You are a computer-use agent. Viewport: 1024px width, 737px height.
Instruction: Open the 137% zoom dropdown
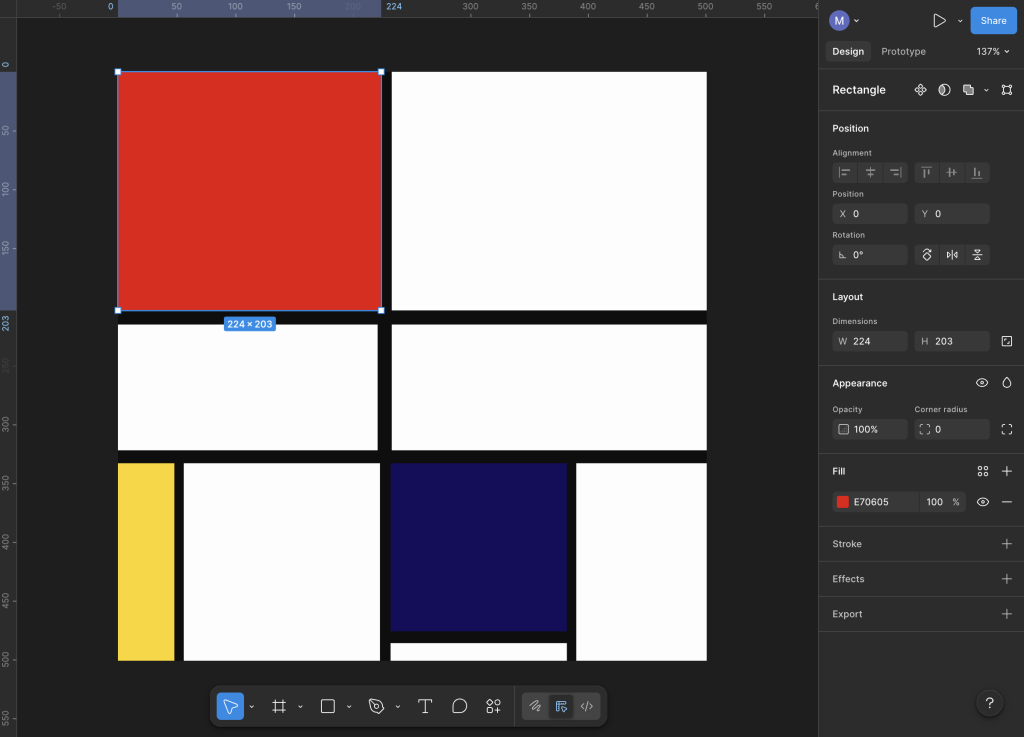click(x=993, y=52)
